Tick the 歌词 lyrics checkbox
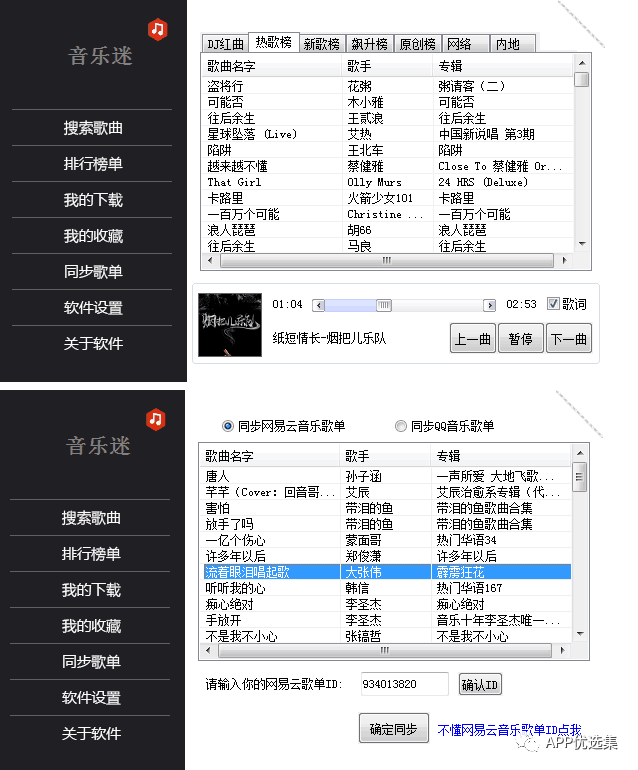 pyautogui.click(x=553, y=304)
